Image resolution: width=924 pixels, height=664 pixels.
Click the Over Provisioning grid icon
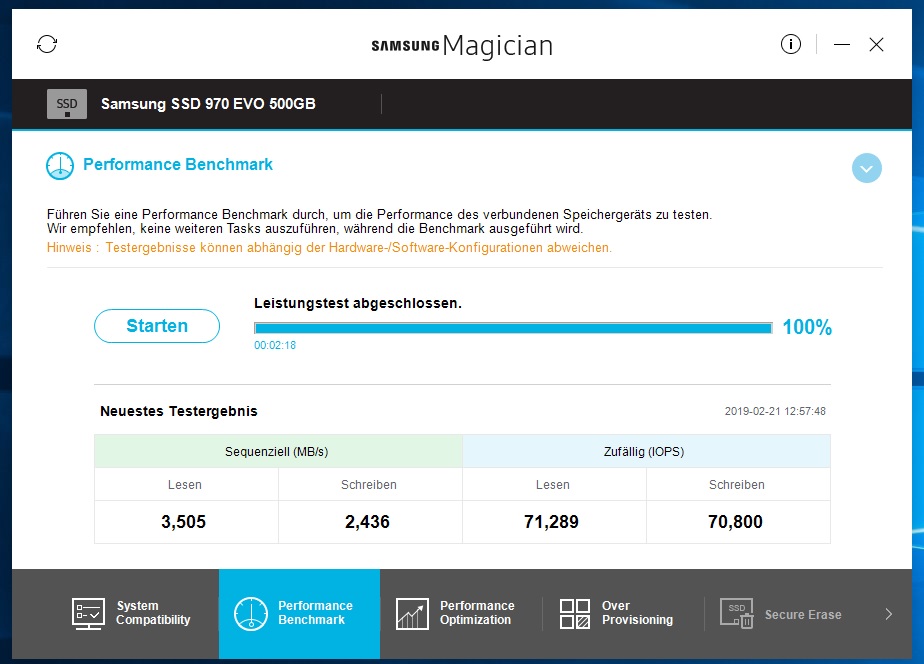(575, 614)
